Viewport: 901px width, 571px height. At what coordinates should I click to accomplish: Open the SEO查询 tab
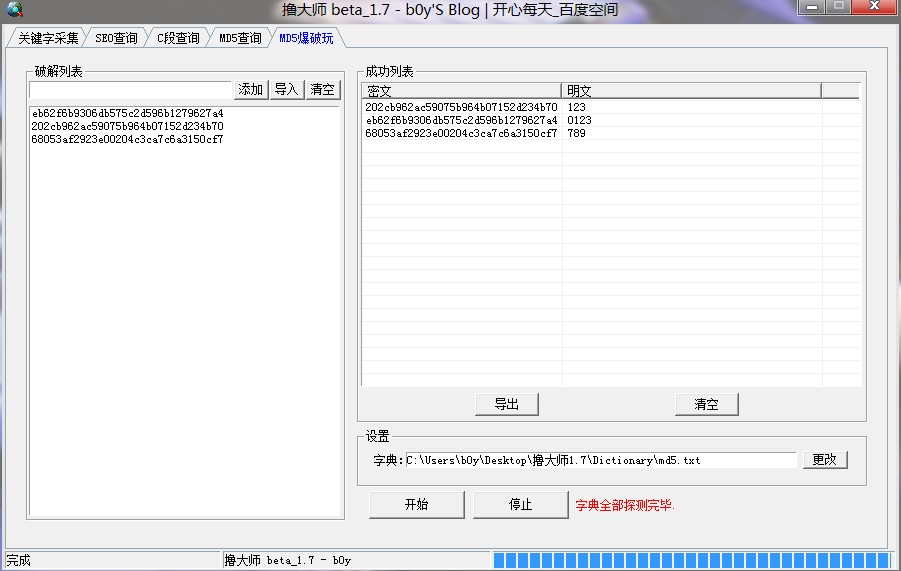pyautogui.click(x=116, y=38)
